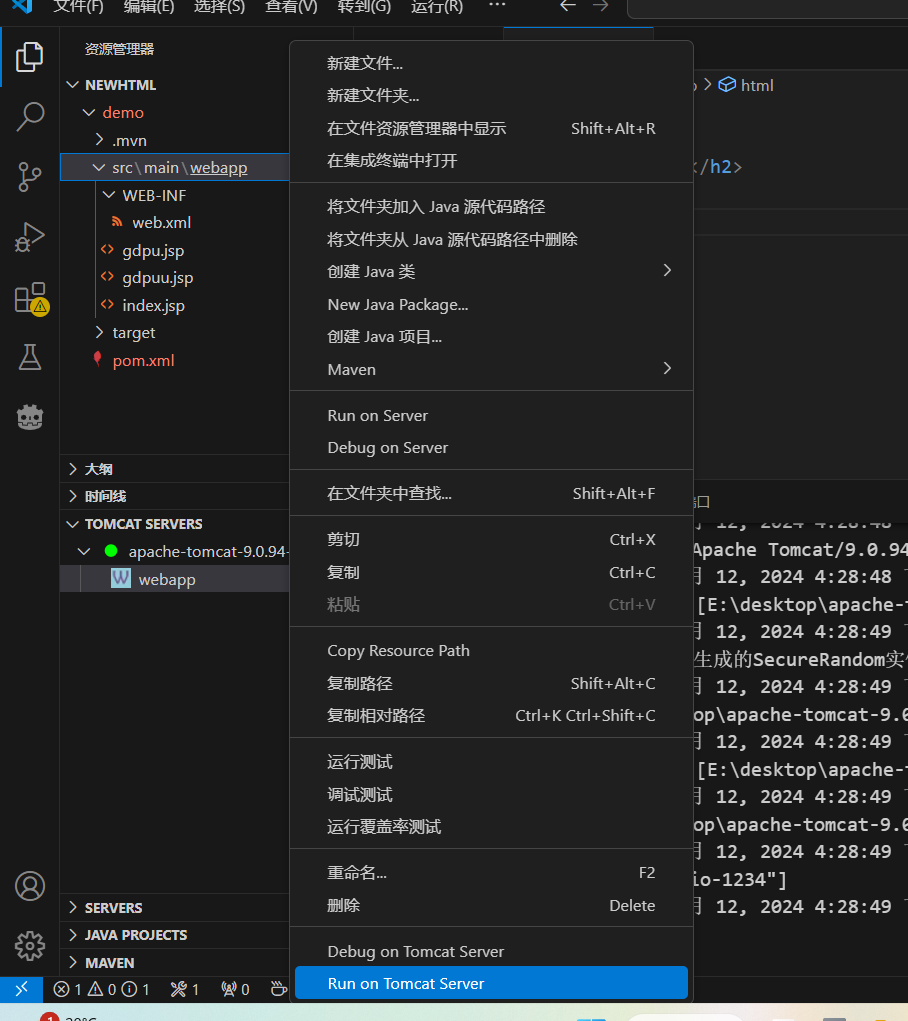This screenshot has width=908, height=1021.
Task: Collapse the apache-tomcat-9.0.94 server node
Action: [84, 551]
